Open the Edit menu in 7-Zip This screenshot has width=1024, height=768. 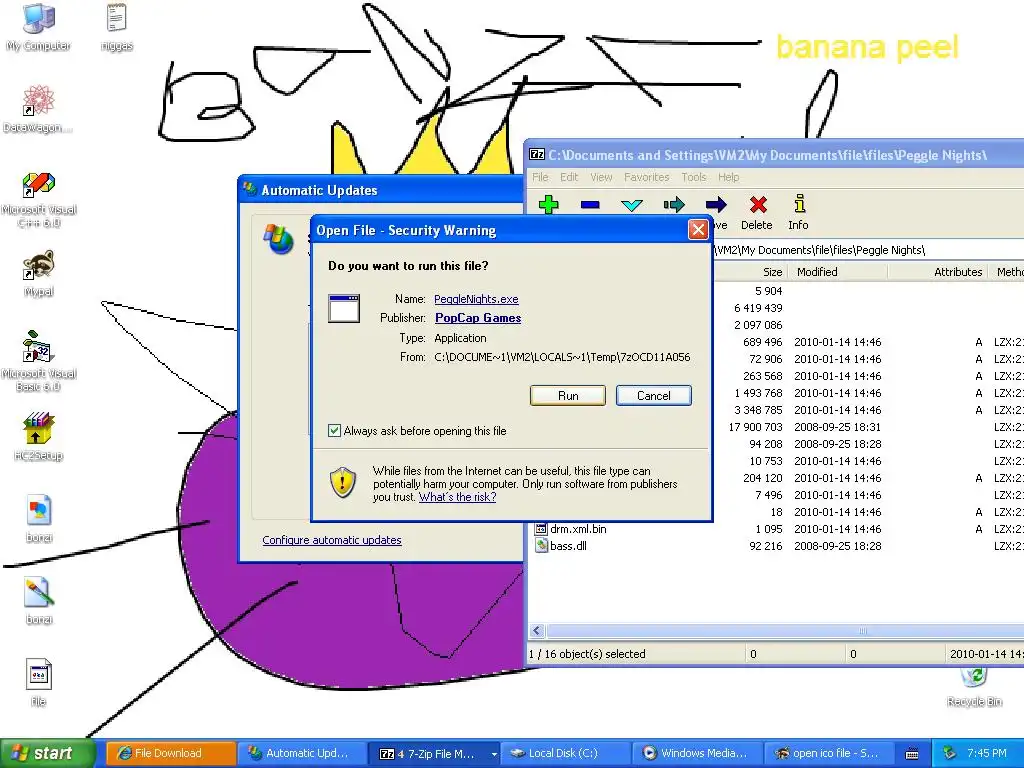coord(569,177)
